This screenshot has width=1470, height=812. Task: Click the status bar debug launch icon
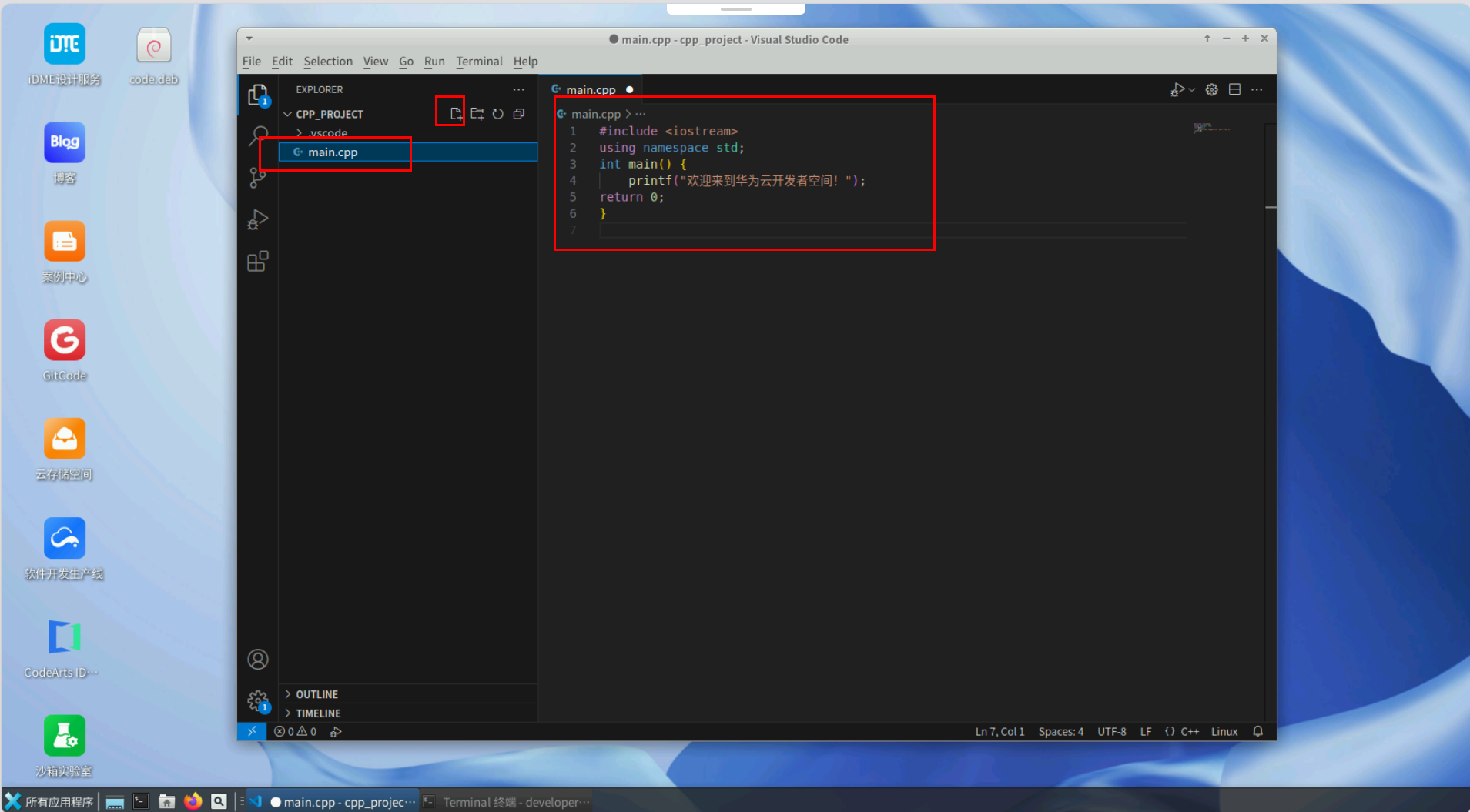coord(336,731)
